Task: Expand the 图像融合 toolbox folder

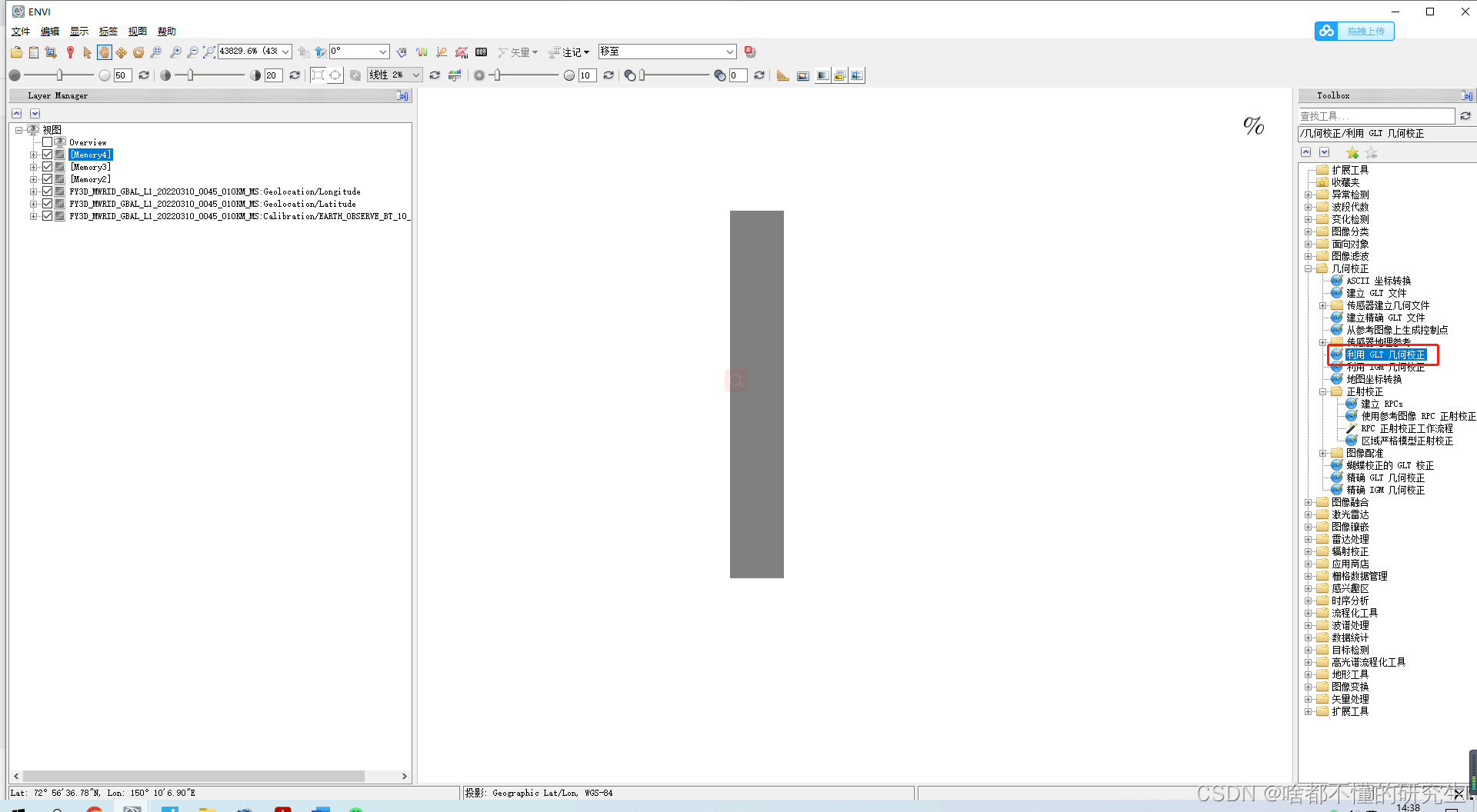Action: point(1309,503)
